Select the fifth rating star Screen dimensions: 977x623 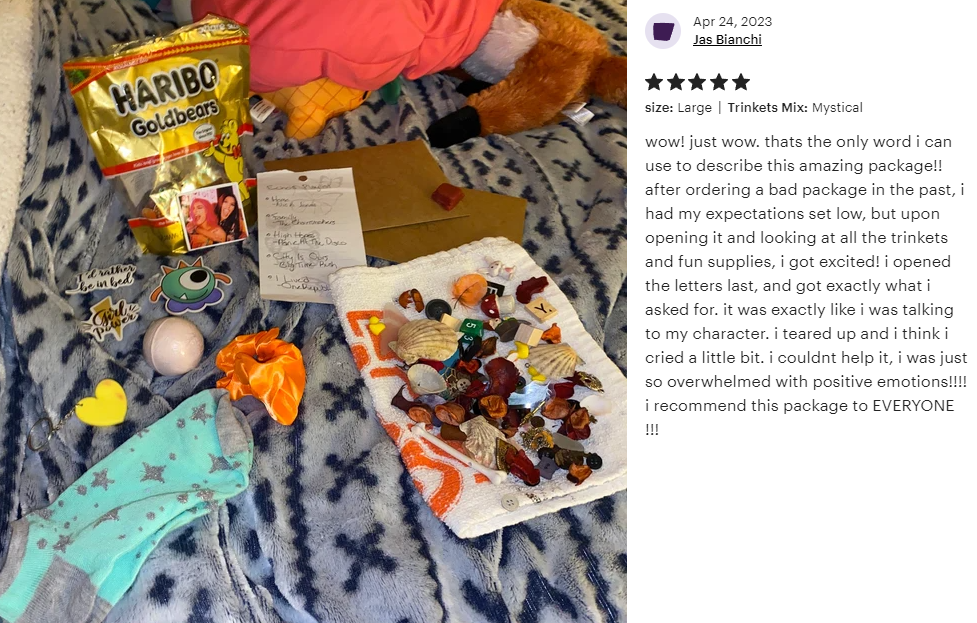(x=741, y=82)
